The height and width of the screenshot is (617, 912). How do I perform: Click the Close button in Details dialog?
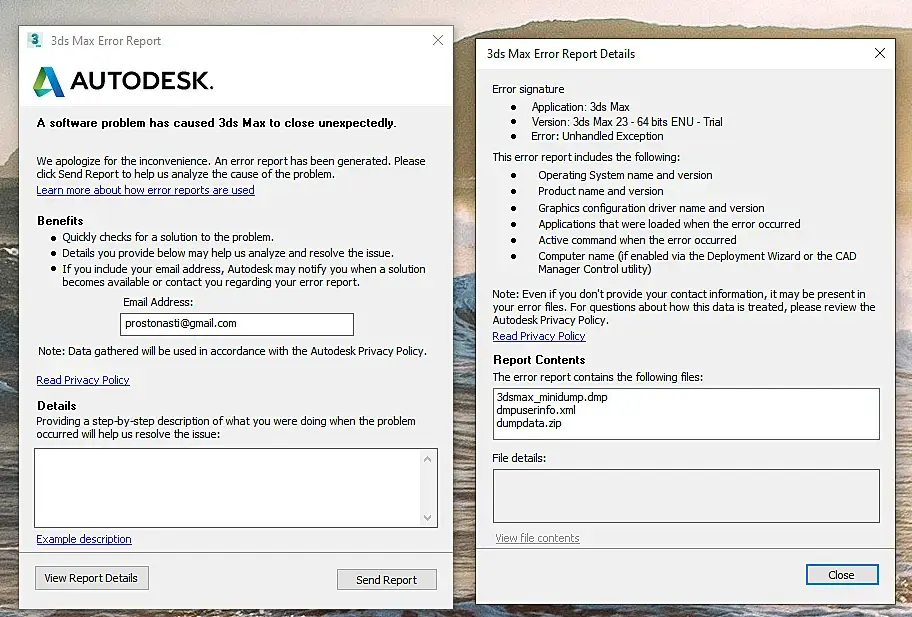pyautogui.click(x=842, y=575)
